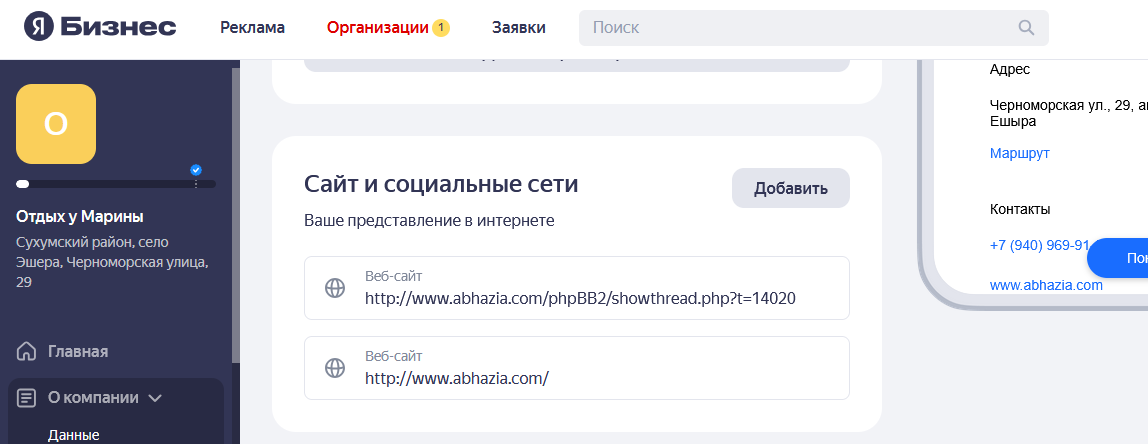Click the search magnifier icon
Viewport: 1148px width, 444px height.
tap(1026, 27)
